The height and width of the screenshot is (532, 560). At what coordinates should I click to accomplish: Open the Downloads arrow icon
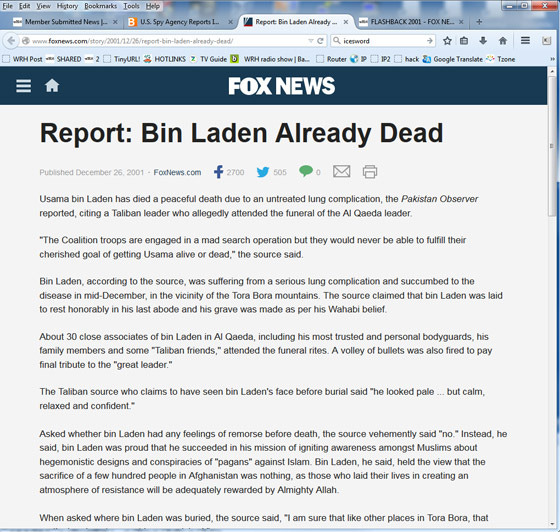(x=483, y=41)
